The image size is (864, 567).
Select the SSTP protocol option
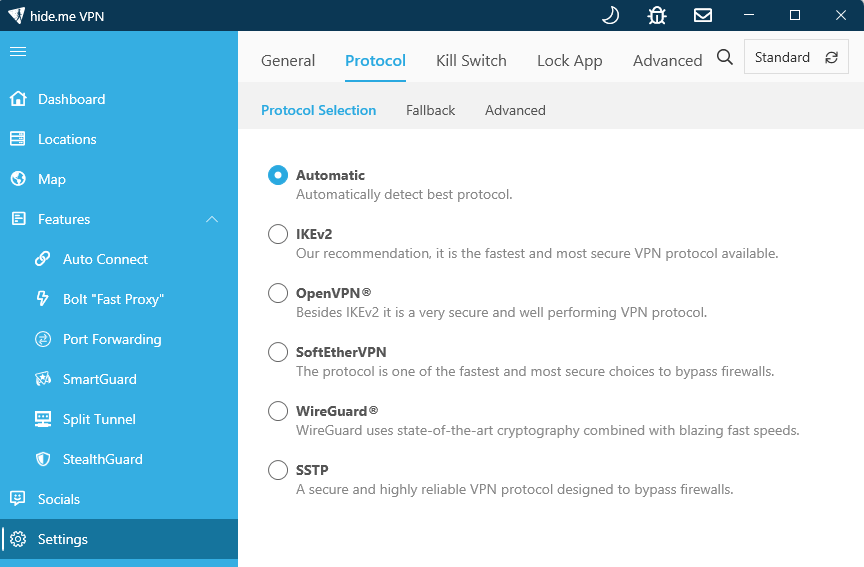277,470
